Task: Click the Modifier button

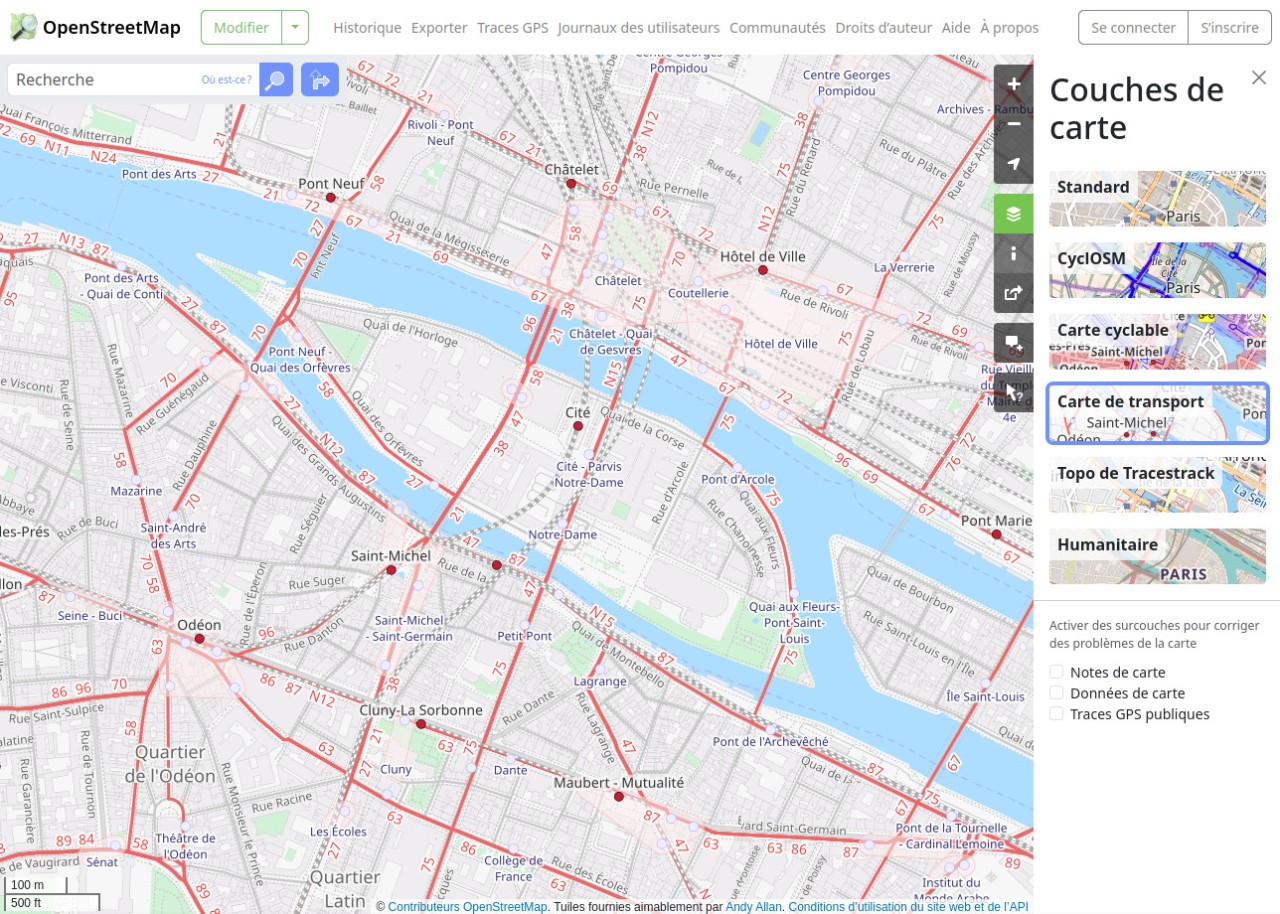Action: [241, 28]
